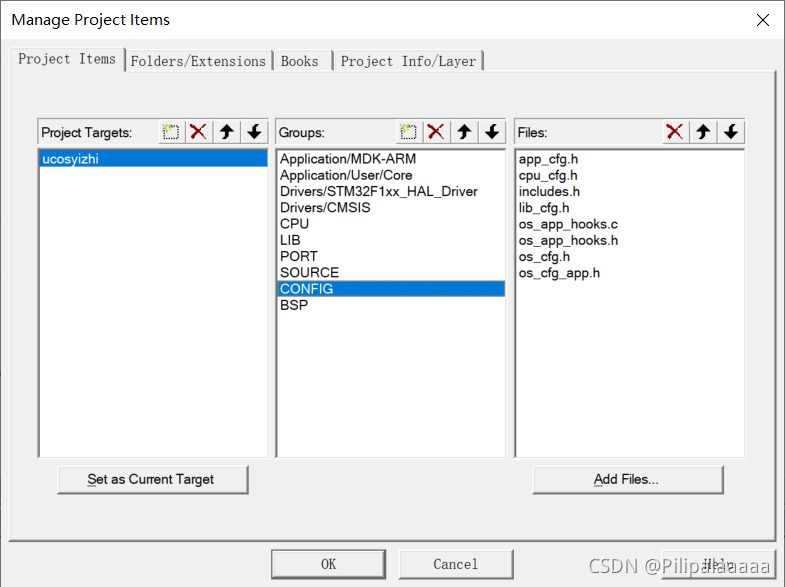Delete the selected project target
Viewport: 785px width, 587px height.
coord(199,132)
